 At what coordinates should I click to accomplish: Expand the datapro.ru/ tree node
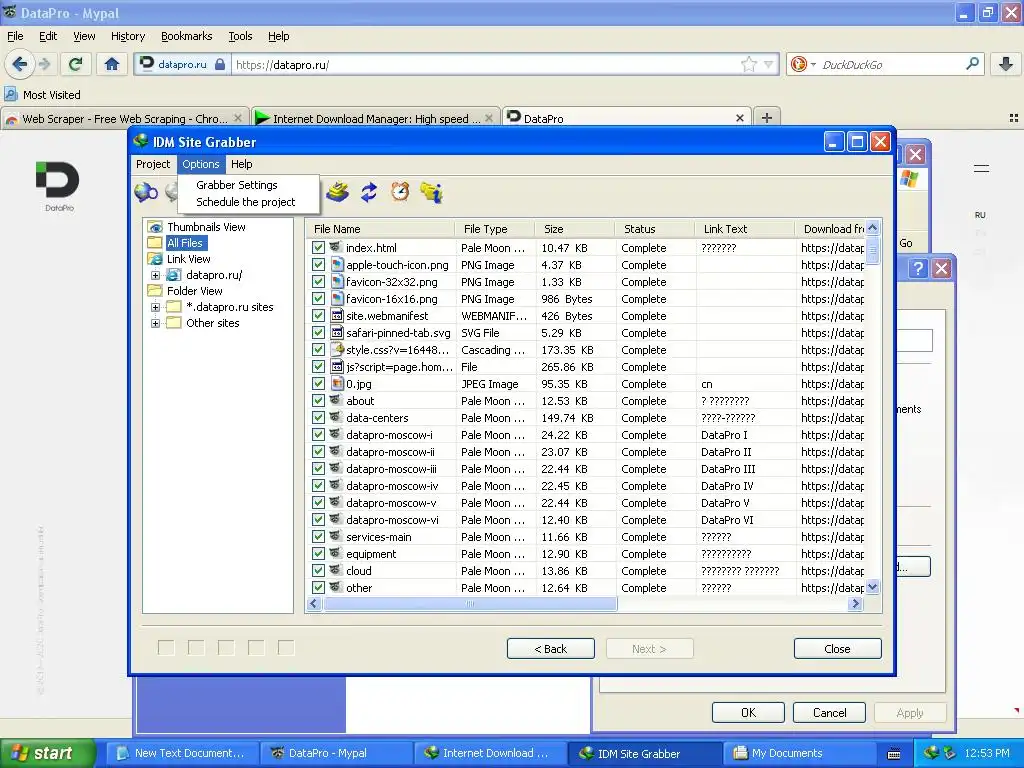pyautogui.click(x=155, y=275)
